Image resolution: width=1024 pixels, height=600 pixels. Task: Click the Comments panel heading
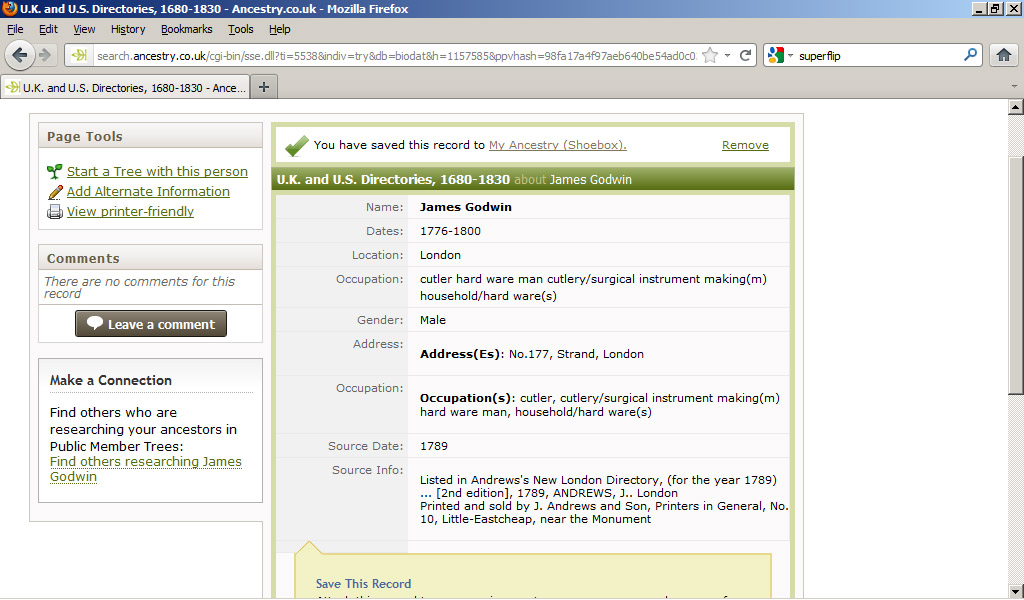coord(150,258)
